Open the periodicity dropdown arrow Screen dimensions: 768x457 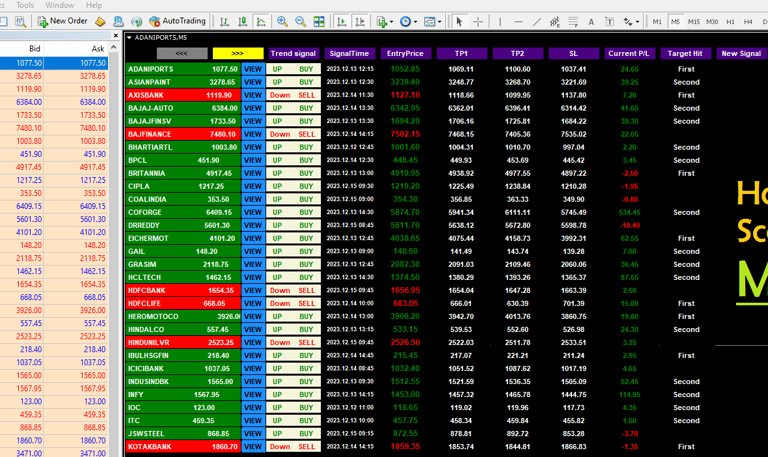[415, 22]
